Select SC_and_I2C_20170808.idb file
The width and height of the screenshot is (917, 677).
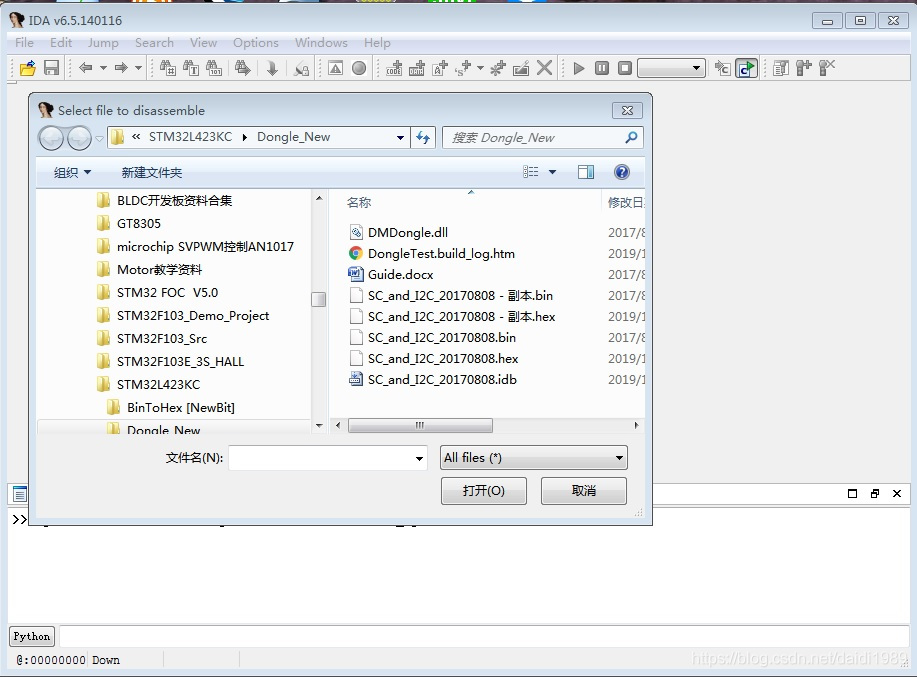tap(442, 379)
